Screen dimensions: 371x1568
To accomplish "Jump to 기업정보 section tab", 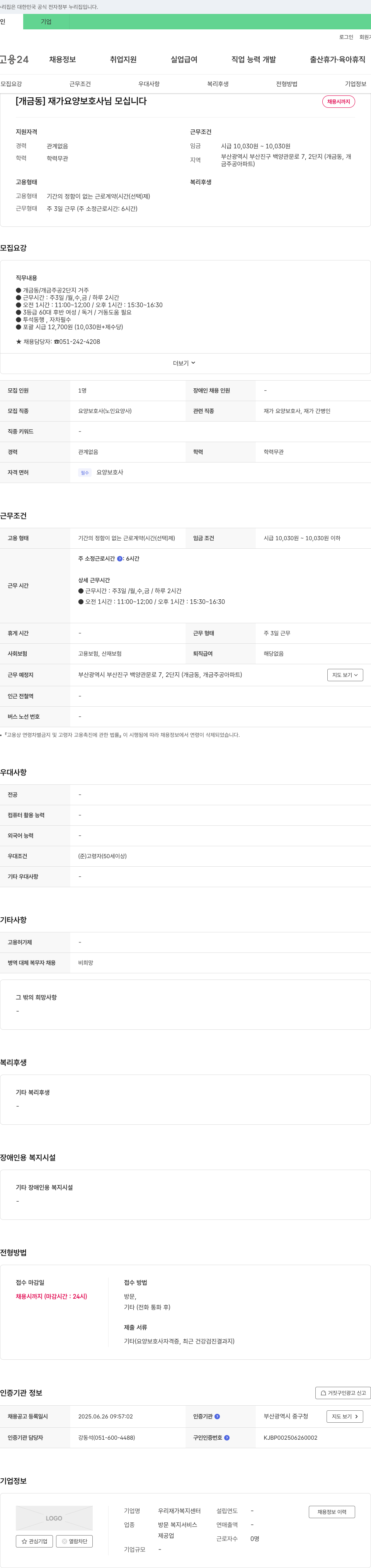I will tap(356, 84).
